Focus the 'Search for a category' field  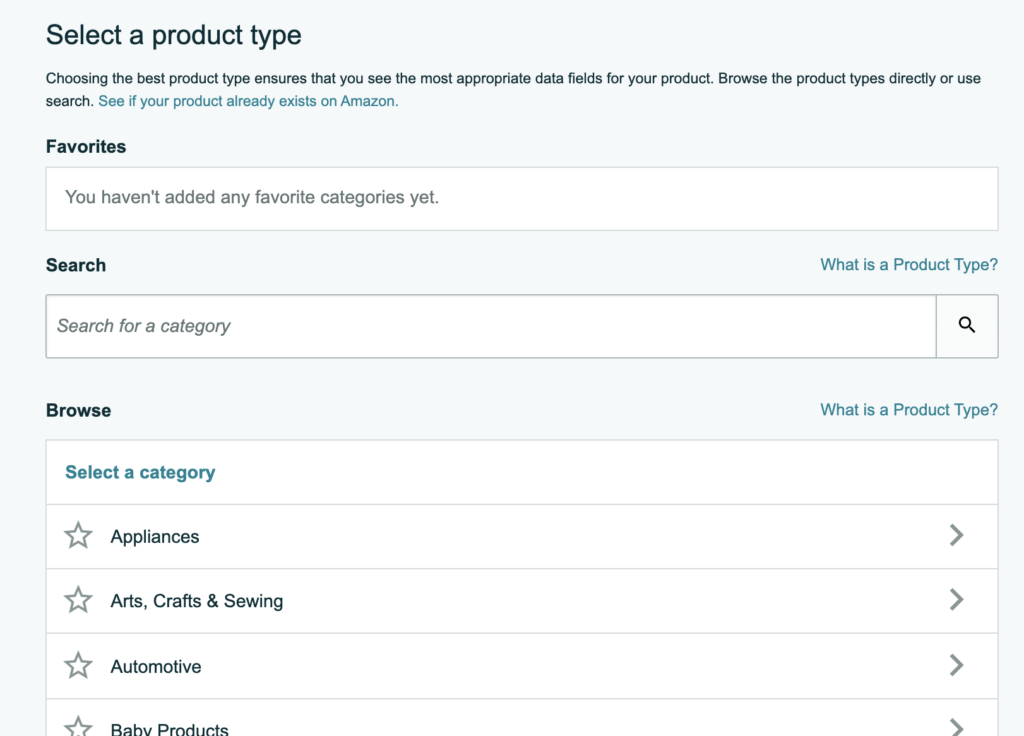490,326
